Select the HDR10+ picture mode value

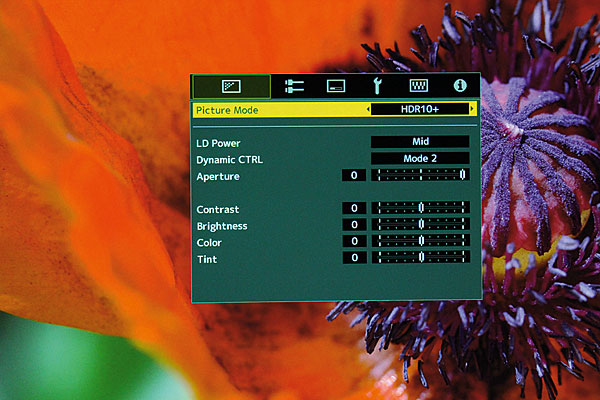click(420, 109)
